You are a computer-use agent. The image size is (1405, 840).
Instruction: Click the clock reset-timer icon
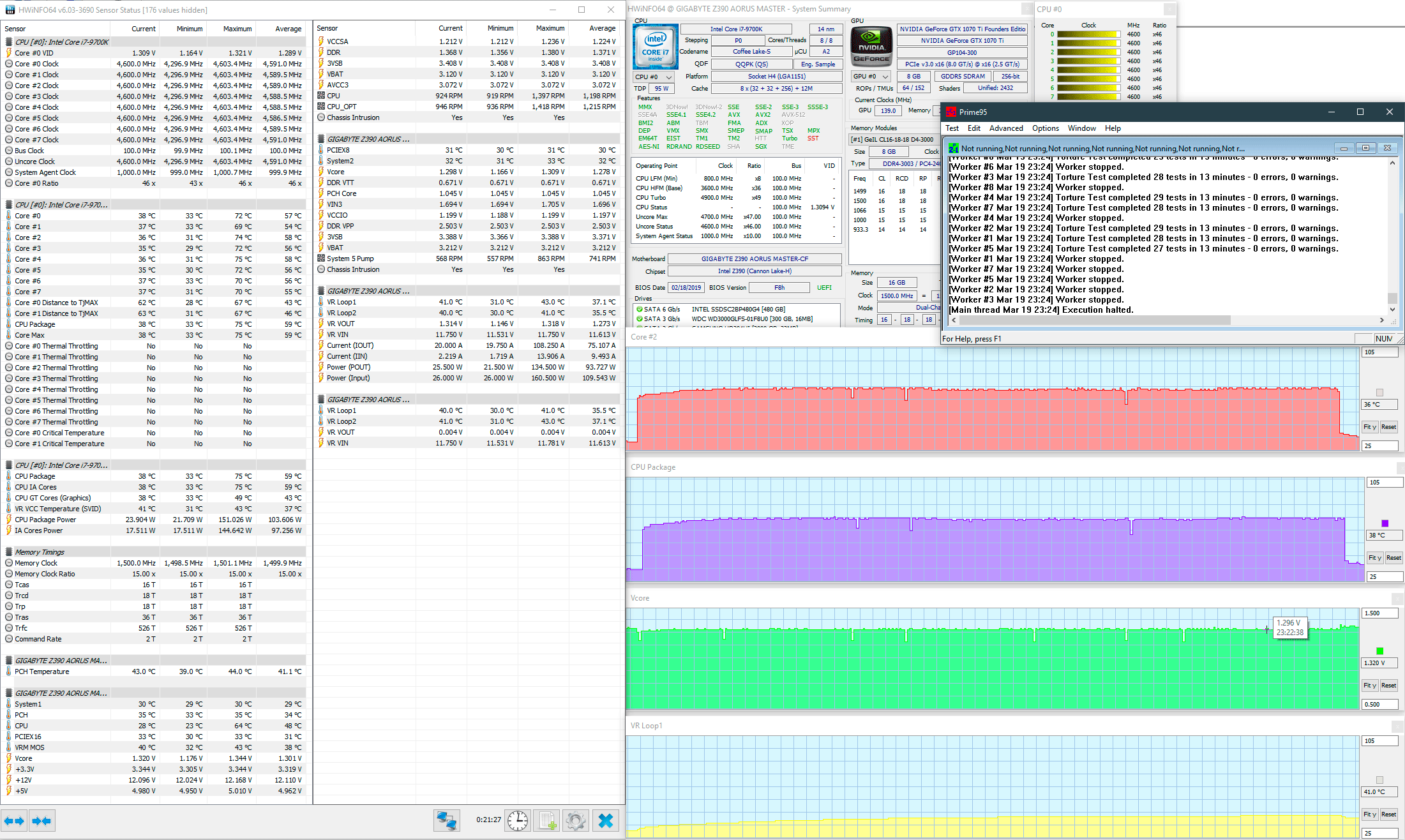coord(518,820)
